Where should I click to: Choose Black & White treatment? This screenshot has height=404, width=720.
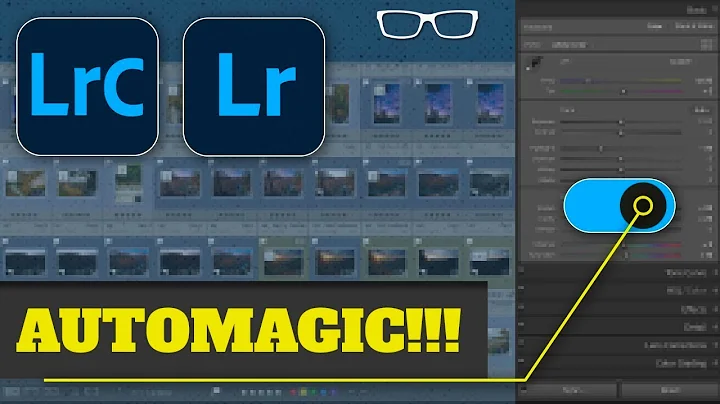coord(693,26)
